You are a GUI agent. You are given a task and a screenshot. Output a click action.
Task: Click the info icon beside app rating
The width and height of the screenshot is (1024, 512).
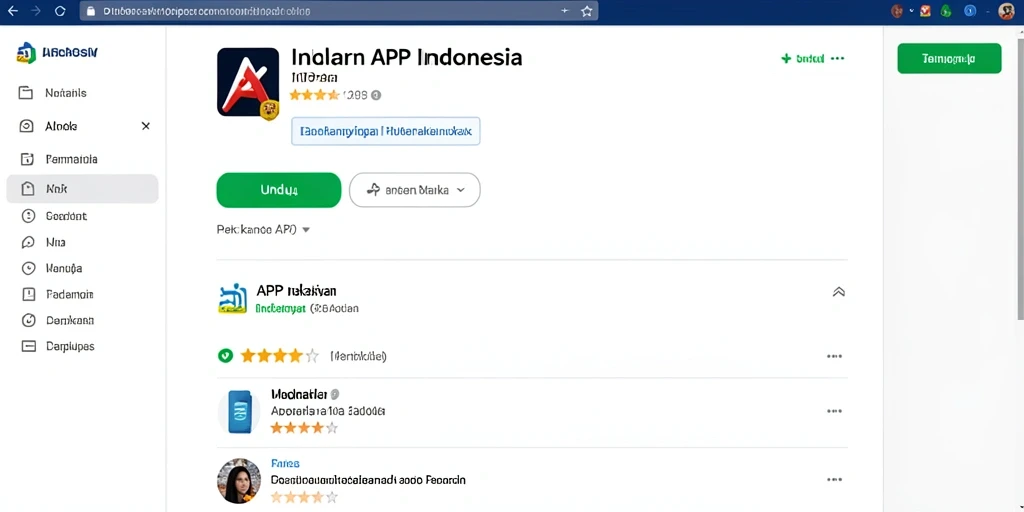pyautogui.click(x=376, y=95)
